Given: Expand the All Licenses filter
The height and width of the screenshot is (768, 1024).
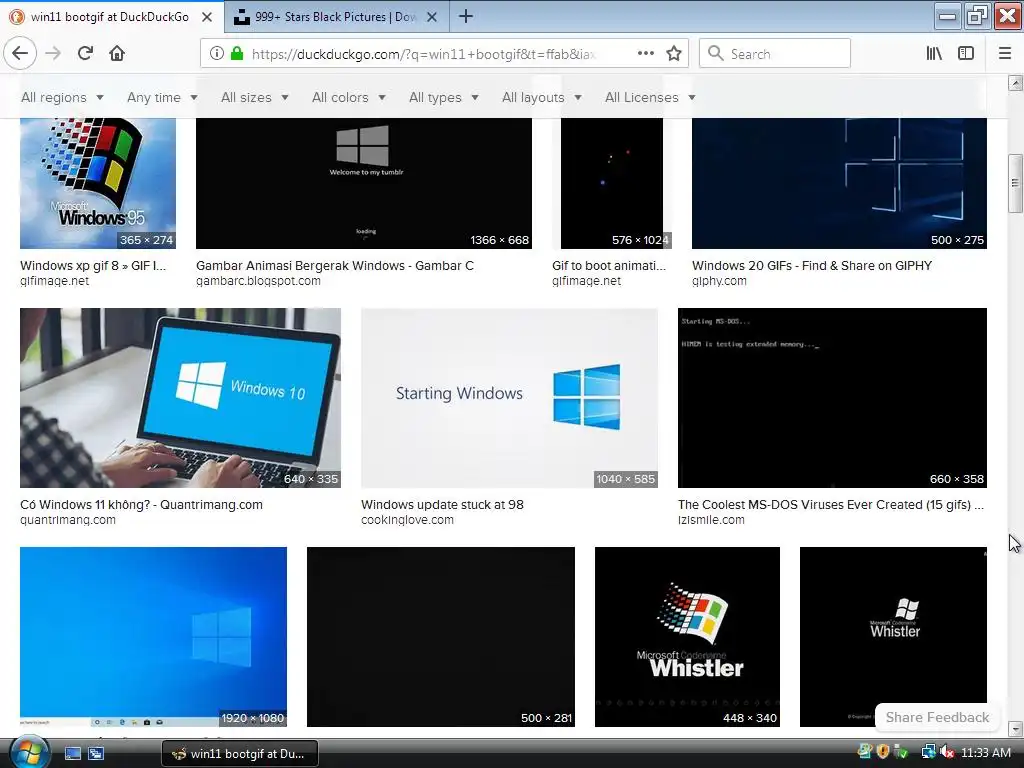Looking at the screenshot, I should [650, 97].
